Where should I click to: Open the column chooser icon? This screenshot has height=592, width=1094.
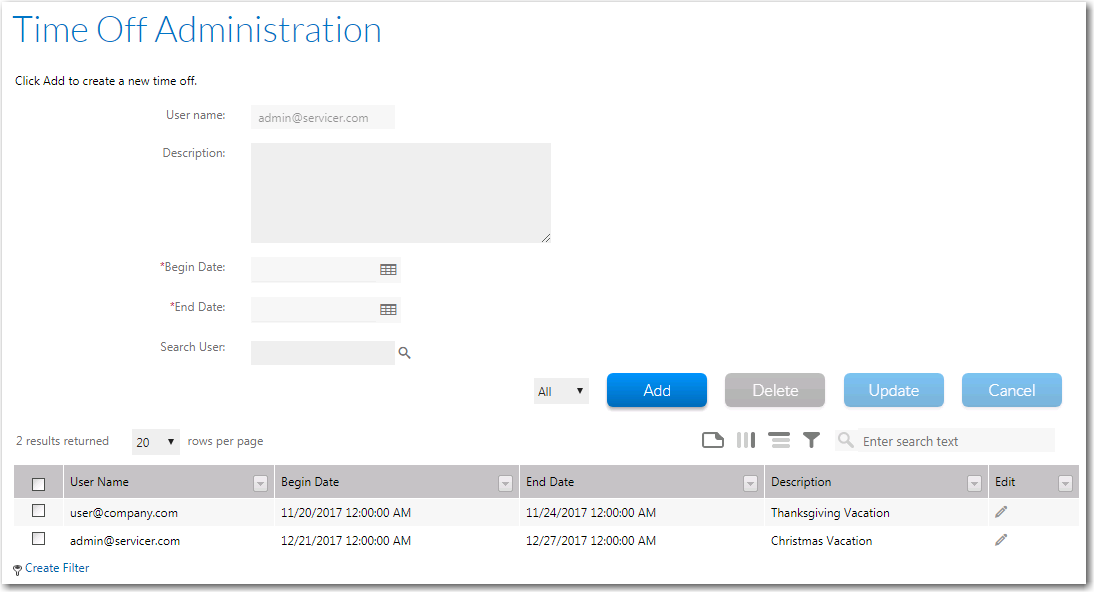(x=746, y=440)
